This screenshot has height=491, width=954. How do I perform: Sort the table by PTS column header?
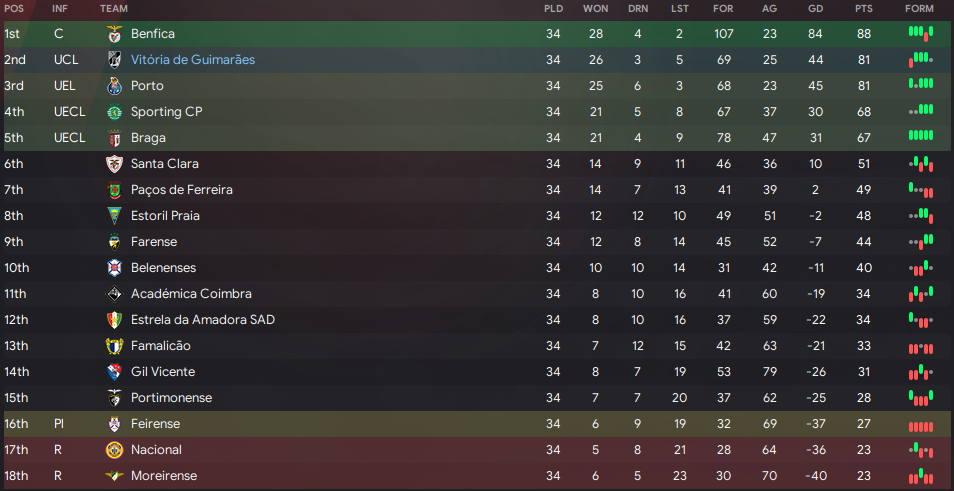click(x=863, y=9)
